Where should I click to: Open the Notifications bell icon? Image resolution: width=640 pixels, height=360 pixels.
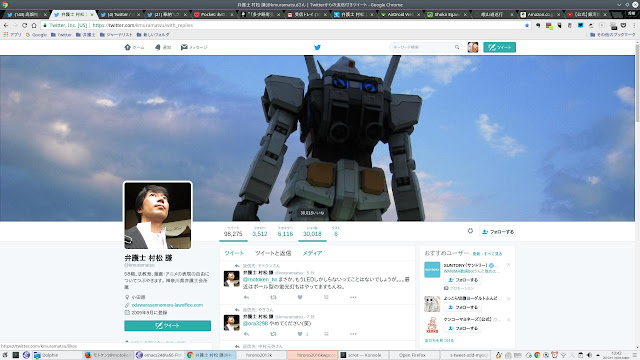click(158, 47)
